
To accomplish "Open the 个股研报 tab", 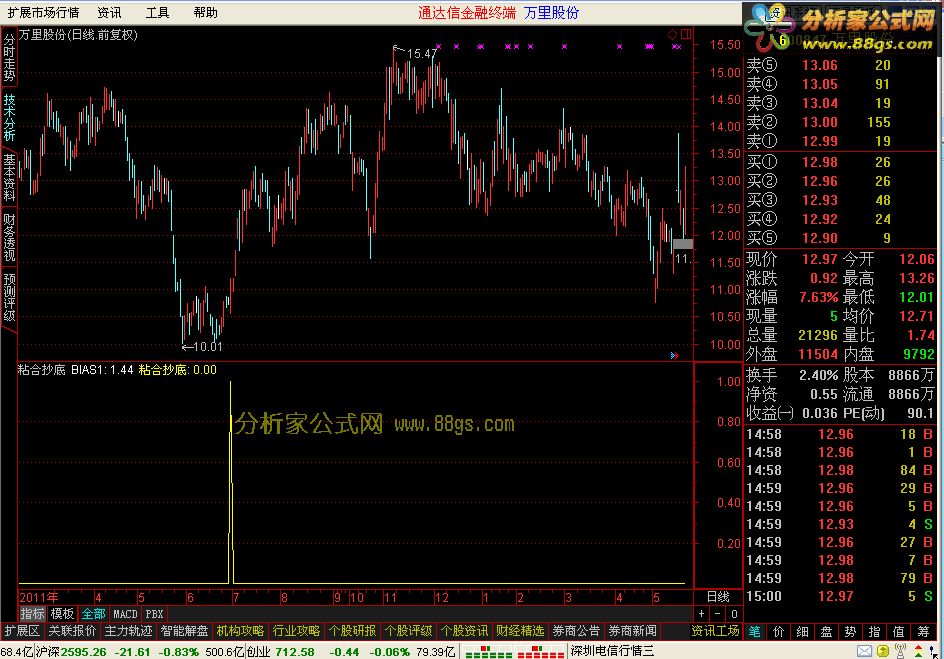I will point(352,631).
